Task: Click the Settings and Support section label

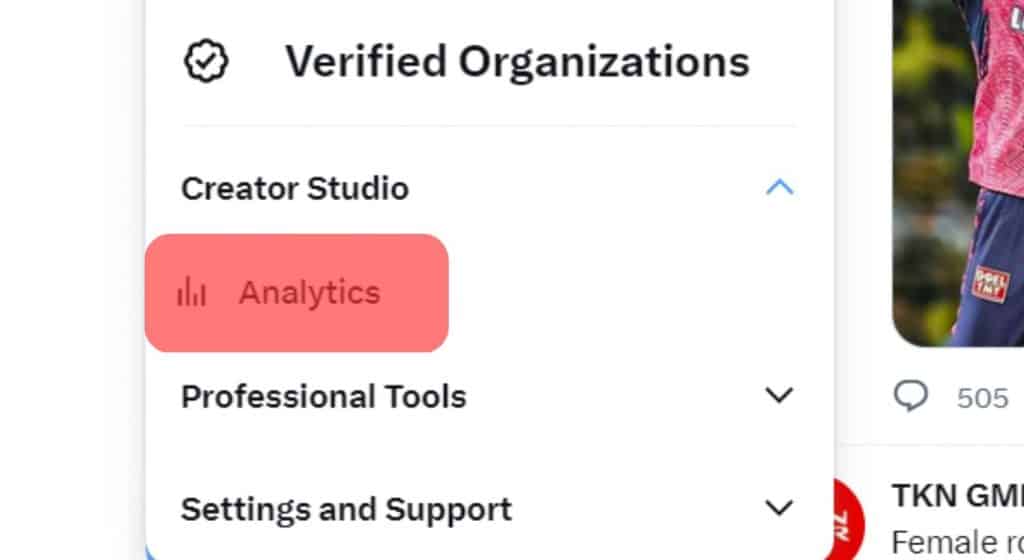Action: point(346,510)
